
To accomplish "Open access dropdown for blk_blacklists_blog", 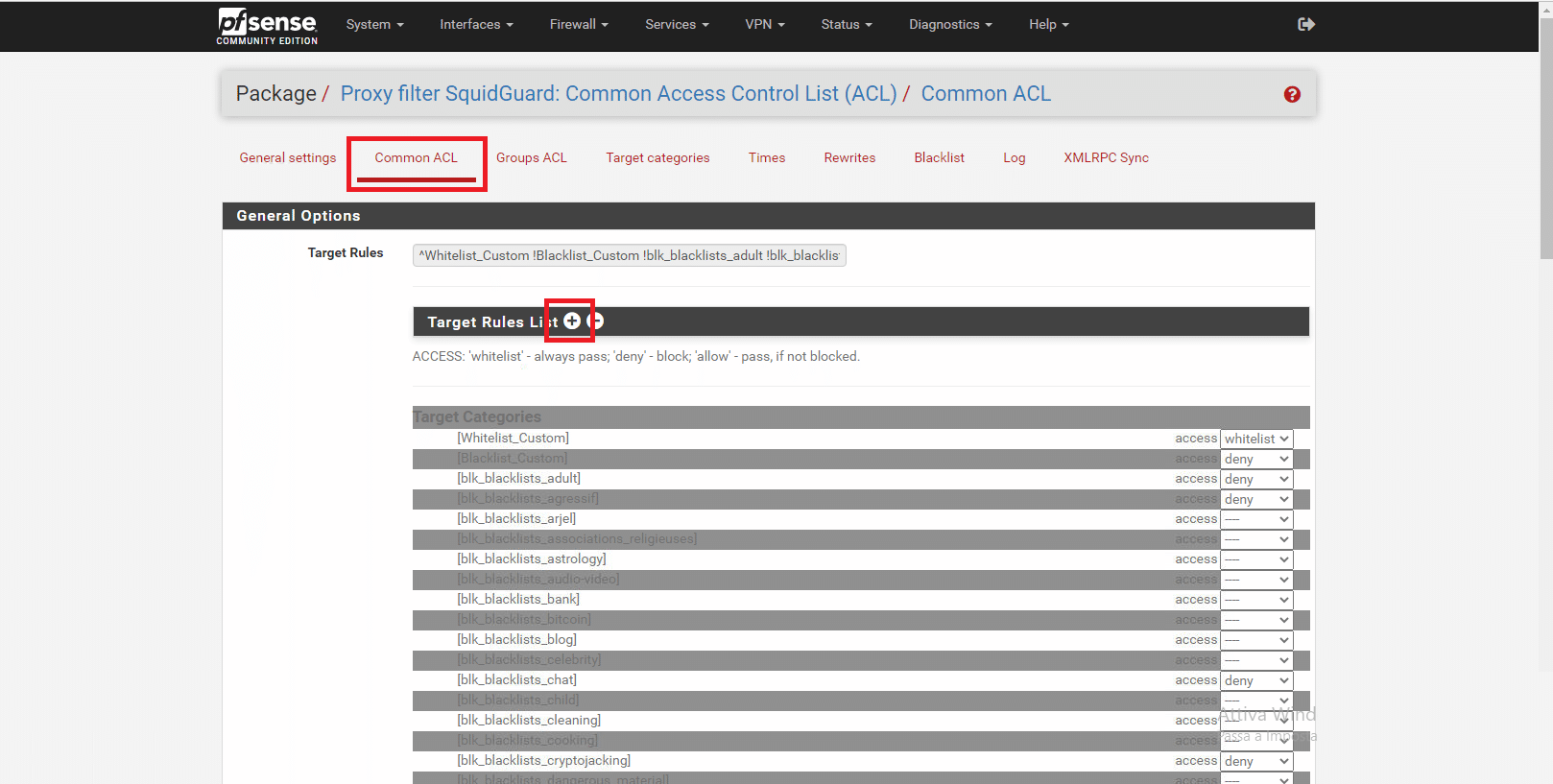I will click(1256, 640).
